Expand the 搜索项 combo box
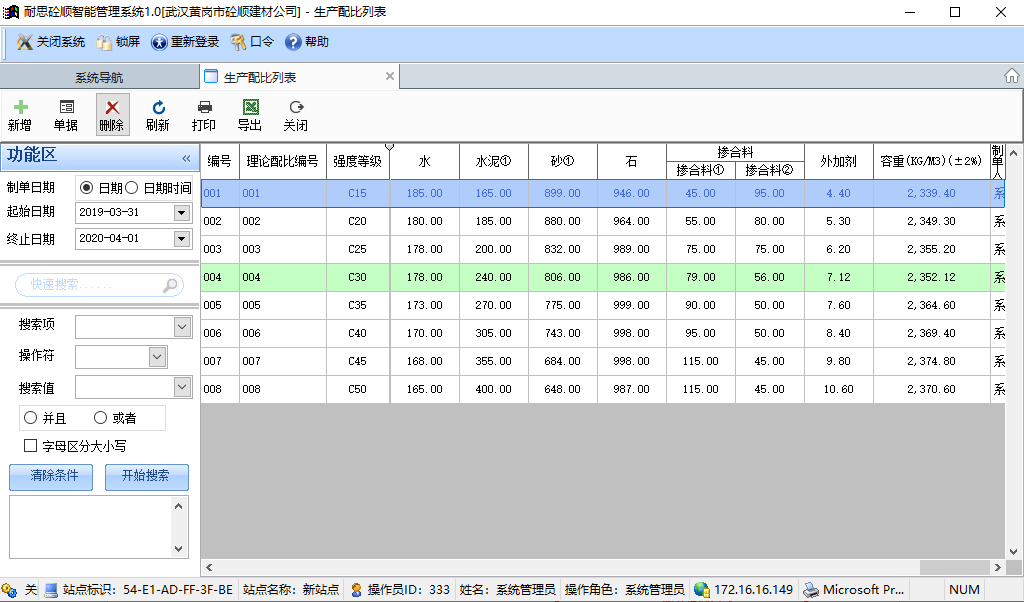The image size is (1024, 602). 182,326
